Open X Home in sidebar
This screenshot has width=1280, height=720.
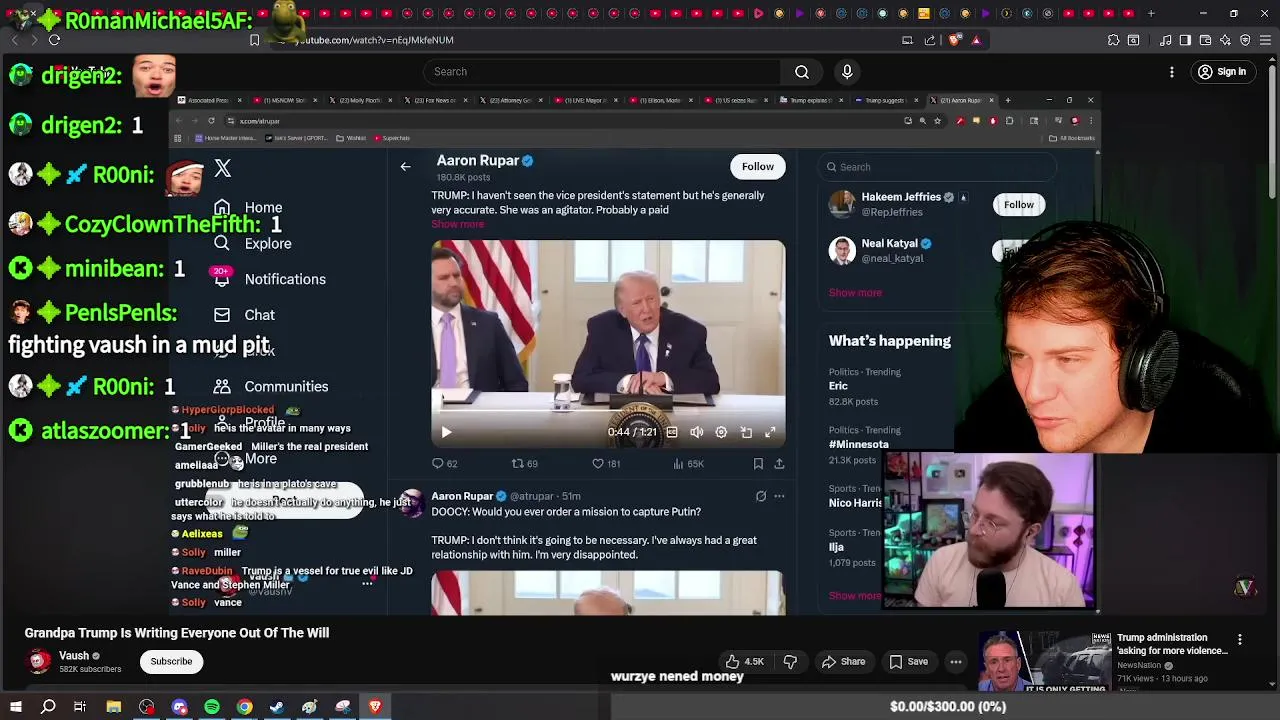click(x=248, y=208)
